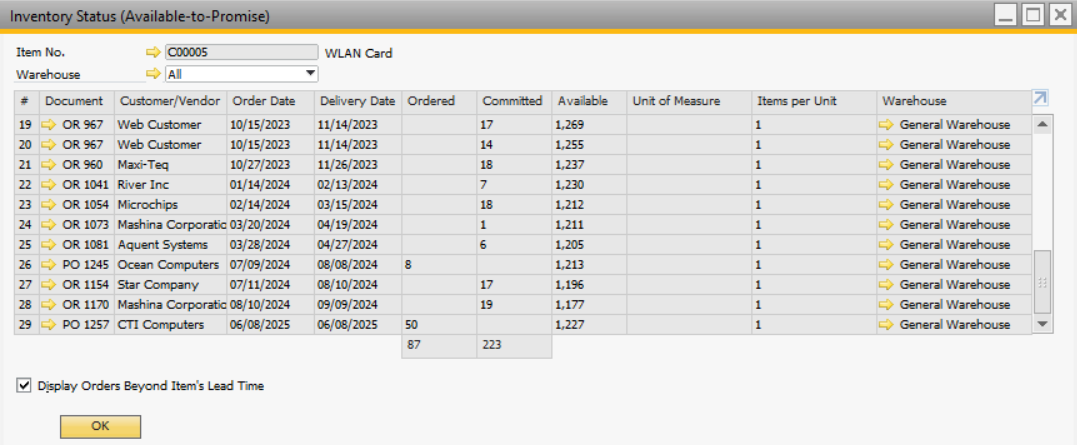Open PO 1245 document link arrow
The image size is (1077, 445).
point(49,264)
